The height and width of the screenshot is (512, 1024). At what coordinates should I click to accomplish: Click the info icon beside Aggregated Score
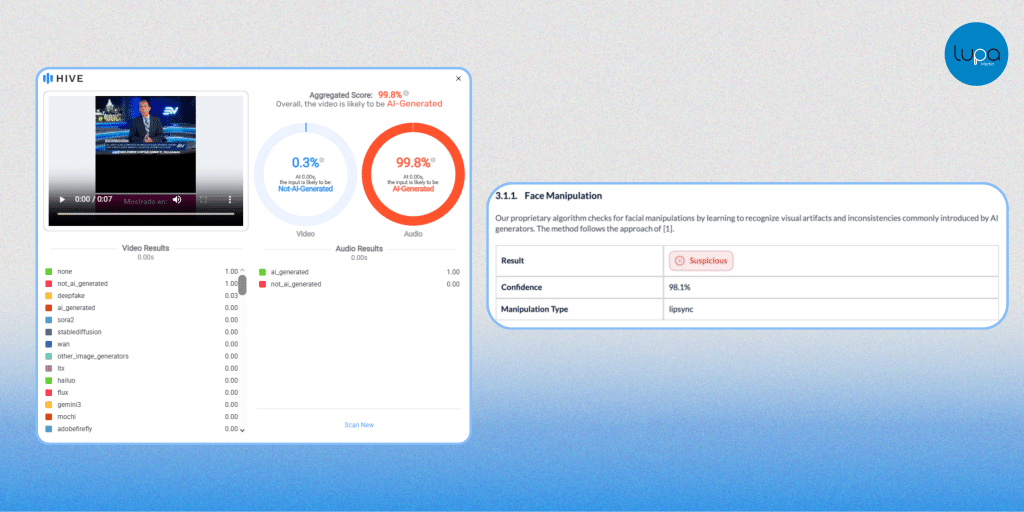(x=406, y=93)
